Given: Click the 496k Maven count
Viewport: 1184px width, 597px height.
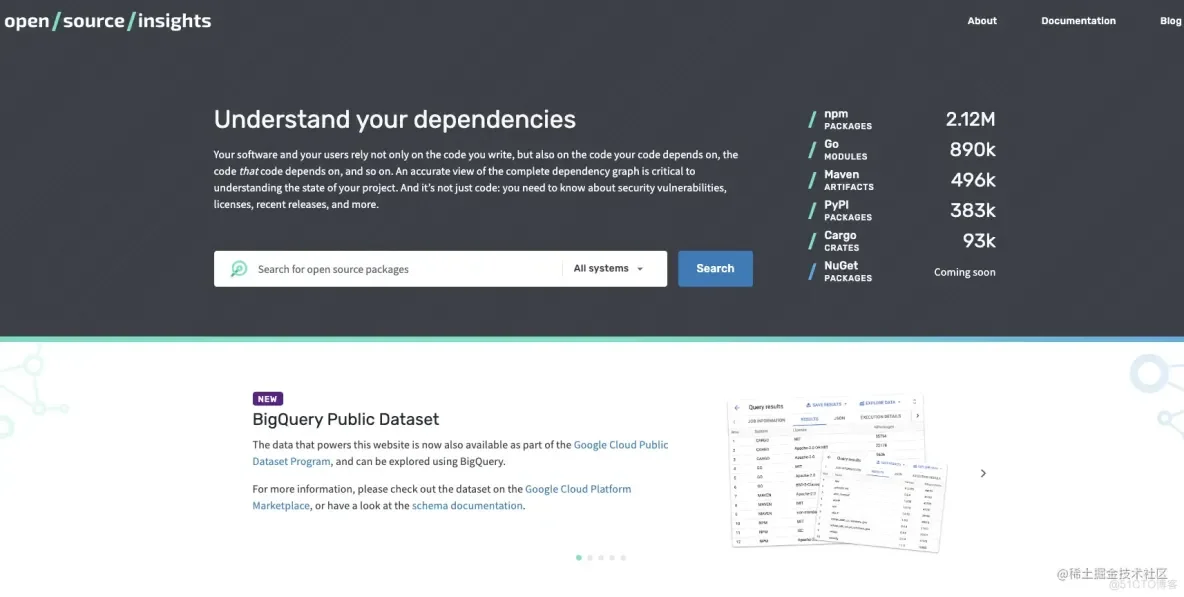Looking at the screenshot, I should point(973,180).
